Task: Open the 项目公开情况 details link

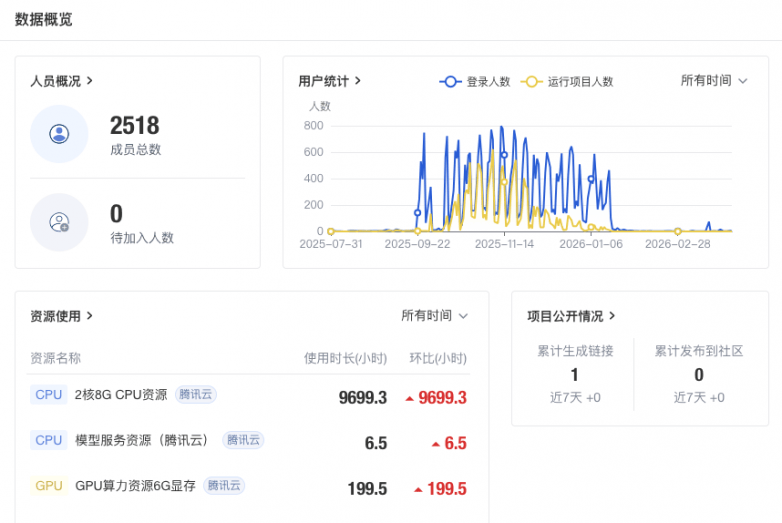Action: 572,316
